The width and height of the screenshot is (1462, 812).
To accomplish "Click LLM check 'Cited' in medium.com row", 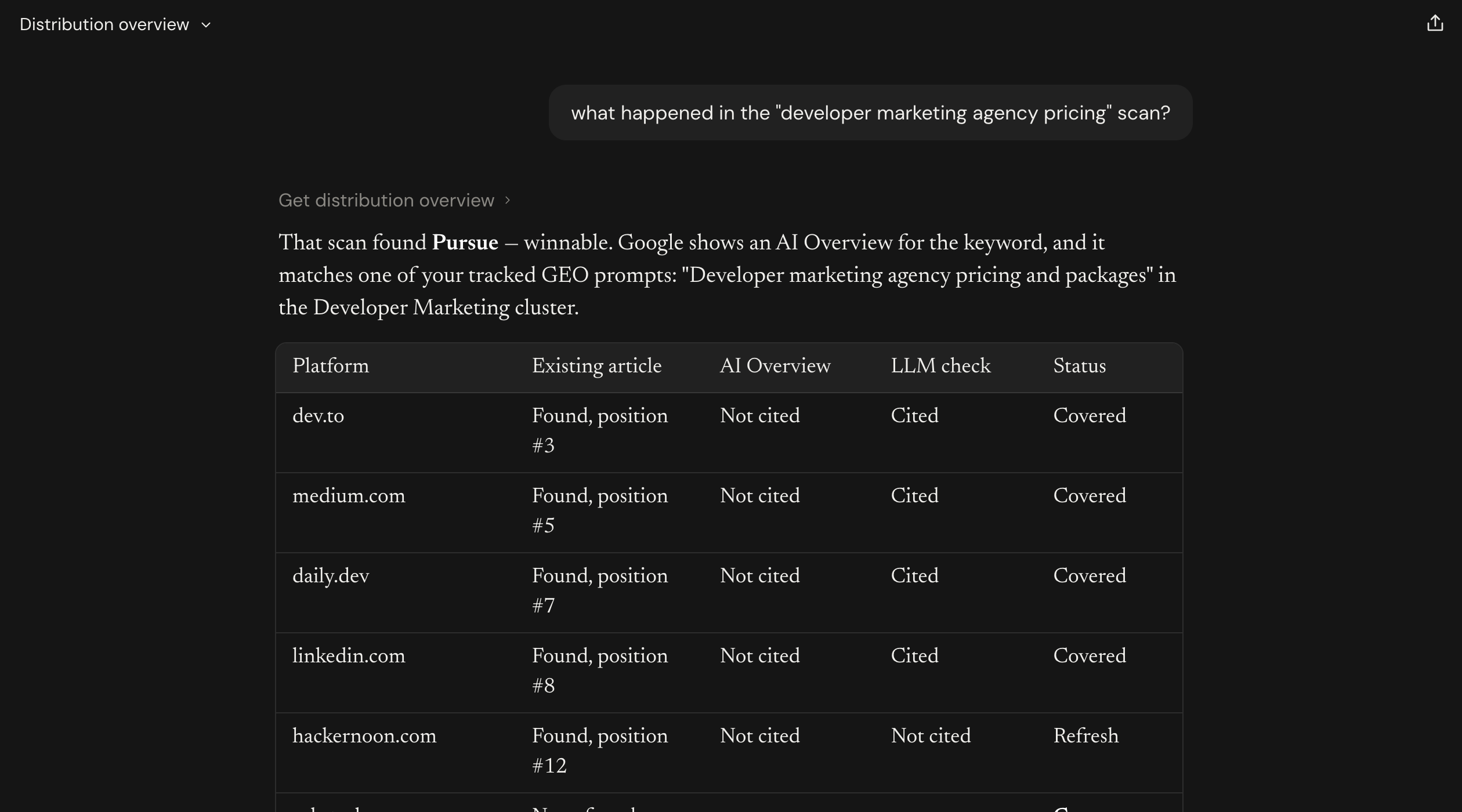I will 914,496.
